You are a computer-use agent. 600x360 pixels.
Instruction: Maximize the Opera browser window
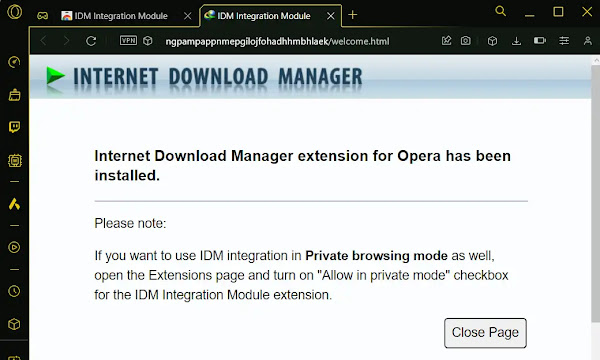(558, 12)
